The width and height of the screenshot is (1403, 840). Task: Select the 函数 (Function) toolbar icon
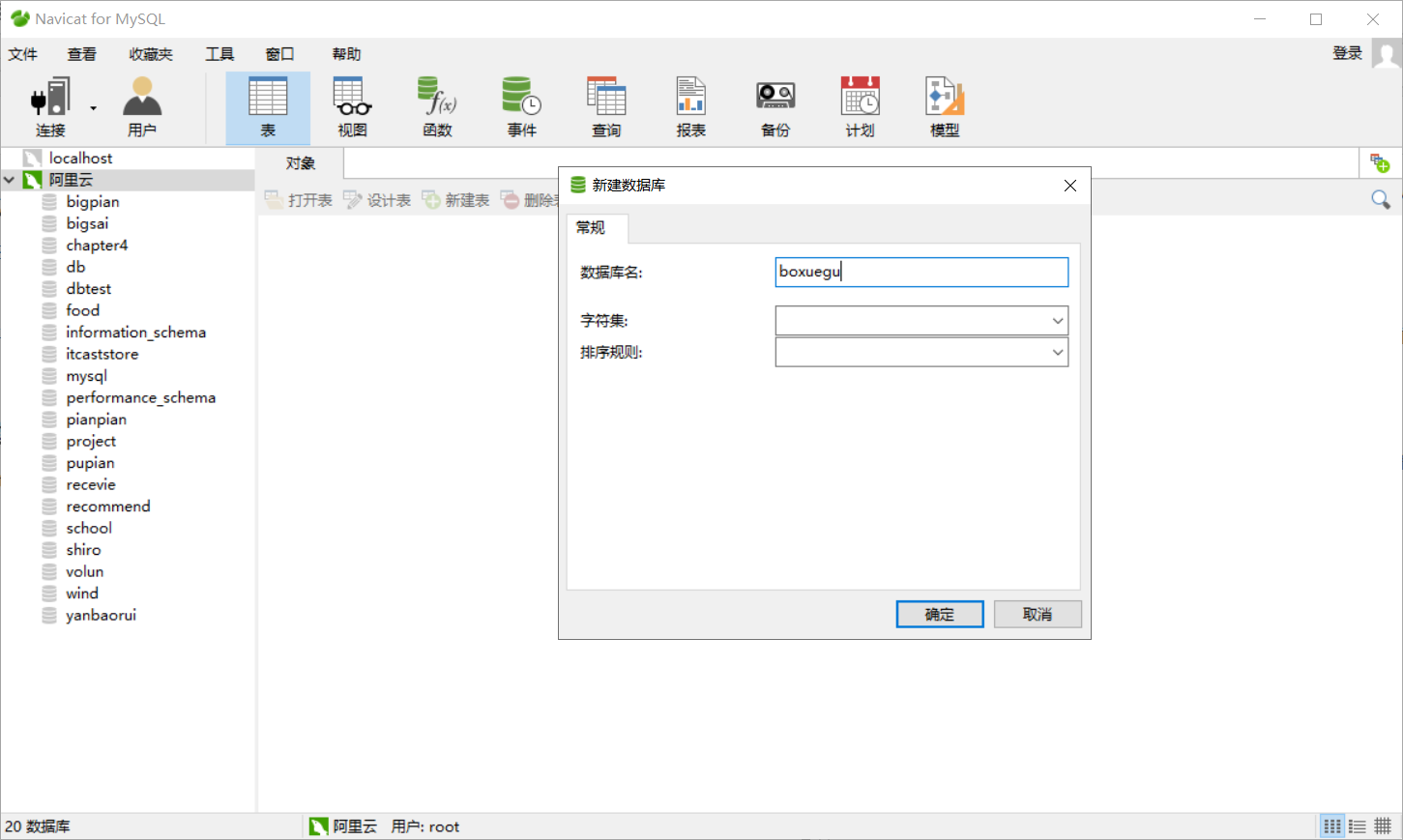(x=437, y=107)
